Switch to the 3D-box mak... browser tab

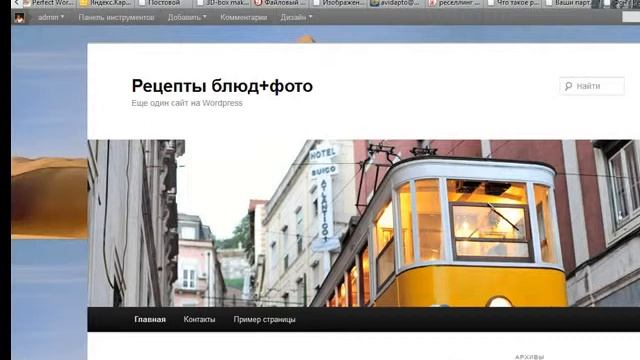click(222, 3)
